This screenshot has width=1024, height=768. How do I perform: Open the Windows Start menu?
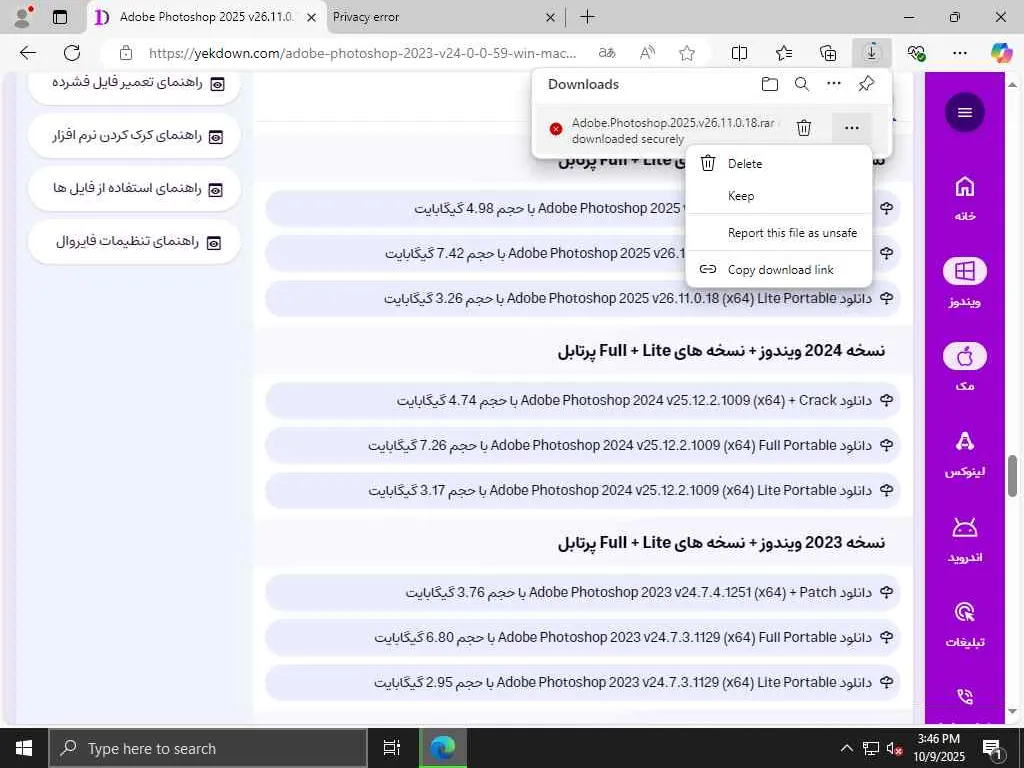click(24, 748)
